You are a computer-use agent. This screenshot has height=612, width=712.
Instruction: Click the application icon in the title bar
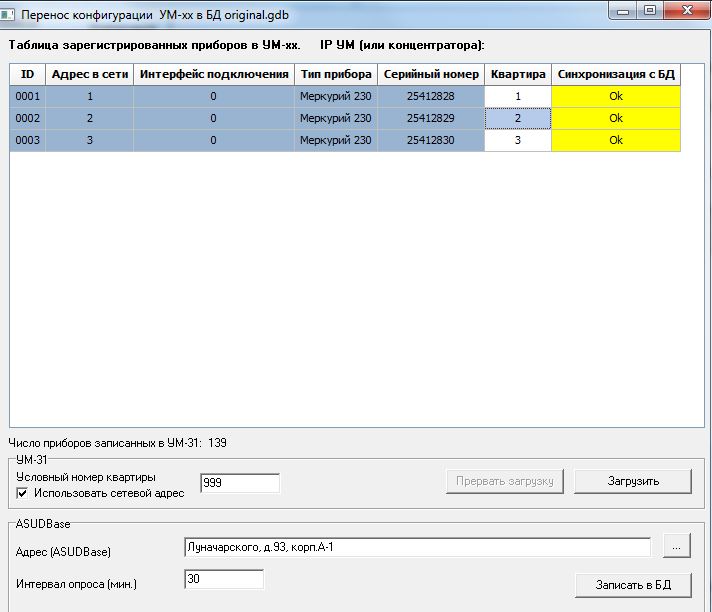[x=10, y=12]
